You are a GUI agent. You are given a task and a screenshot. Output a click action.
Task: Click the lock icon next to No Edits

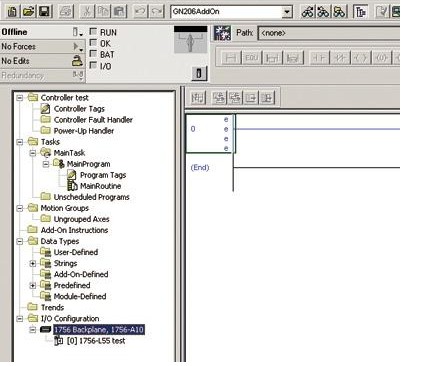[77, 61]
